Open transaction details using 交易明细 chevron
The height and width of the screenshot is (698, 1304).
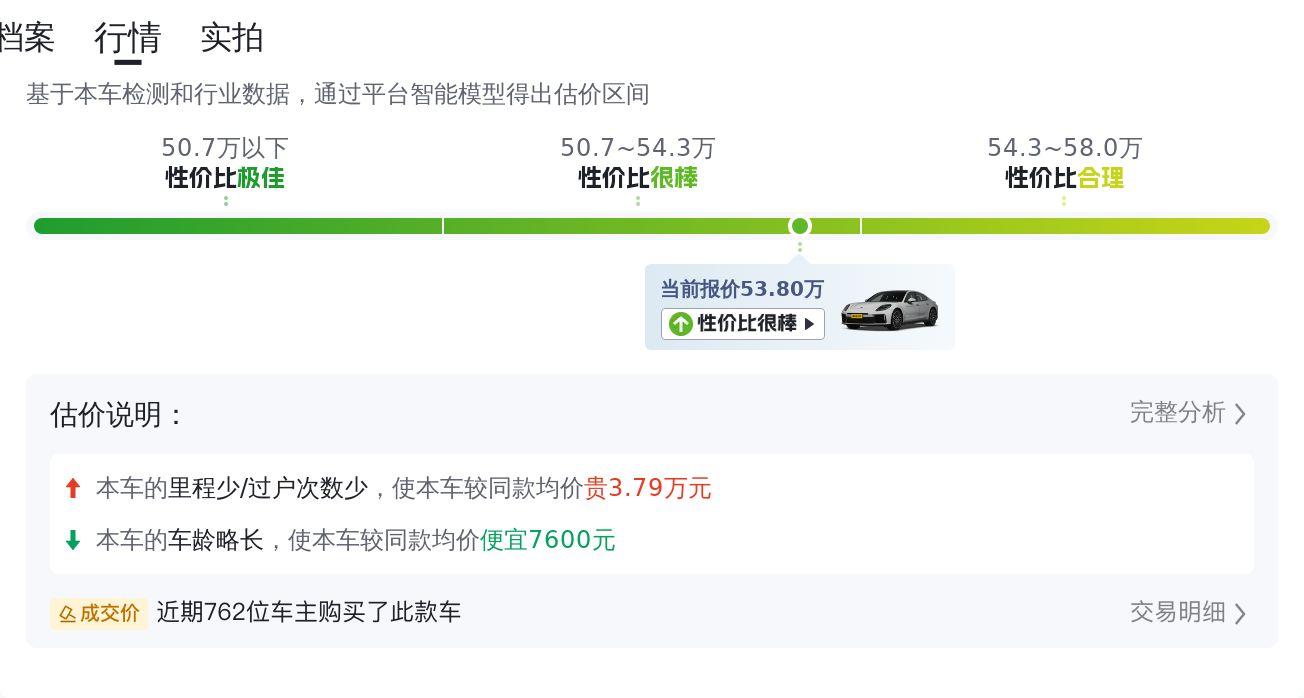(1241, 613)
